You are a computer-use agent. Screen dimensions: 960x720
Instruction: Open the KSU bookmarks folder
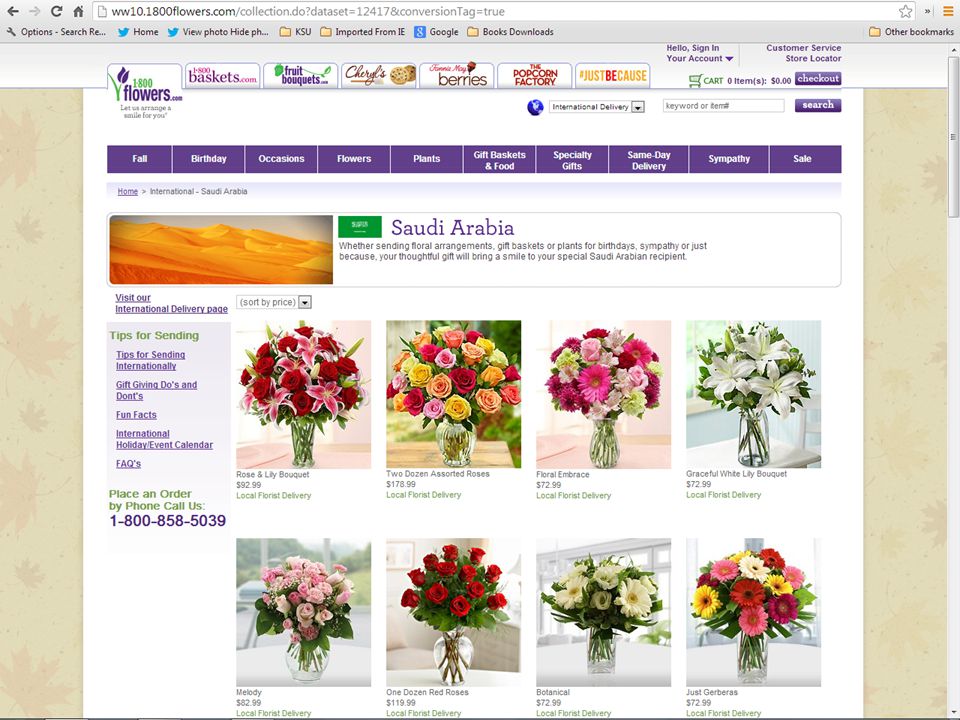click(x=295, y=32)
